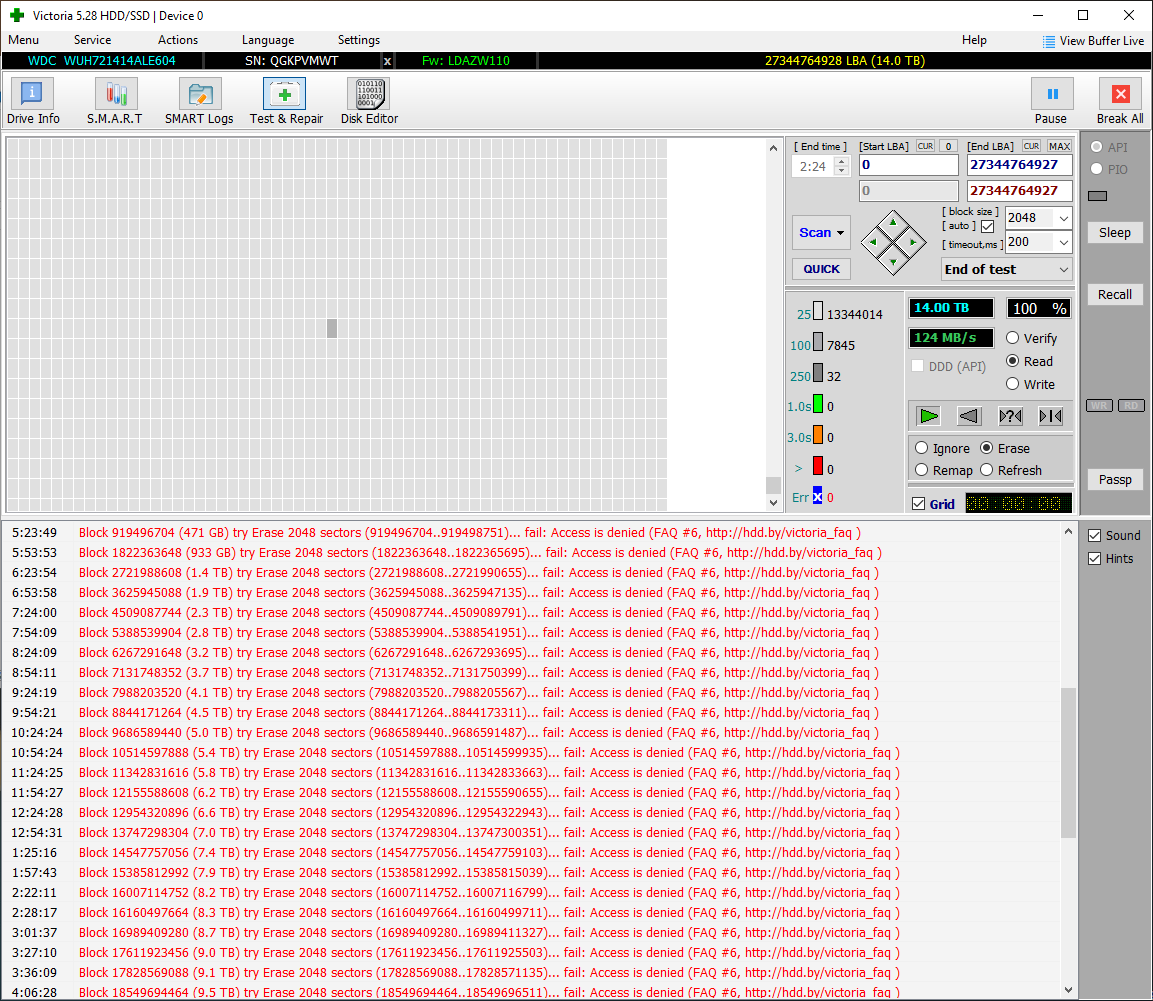1153x1001 pixels.
Task: Open the Language menu
Action: (x=268, y=40)
